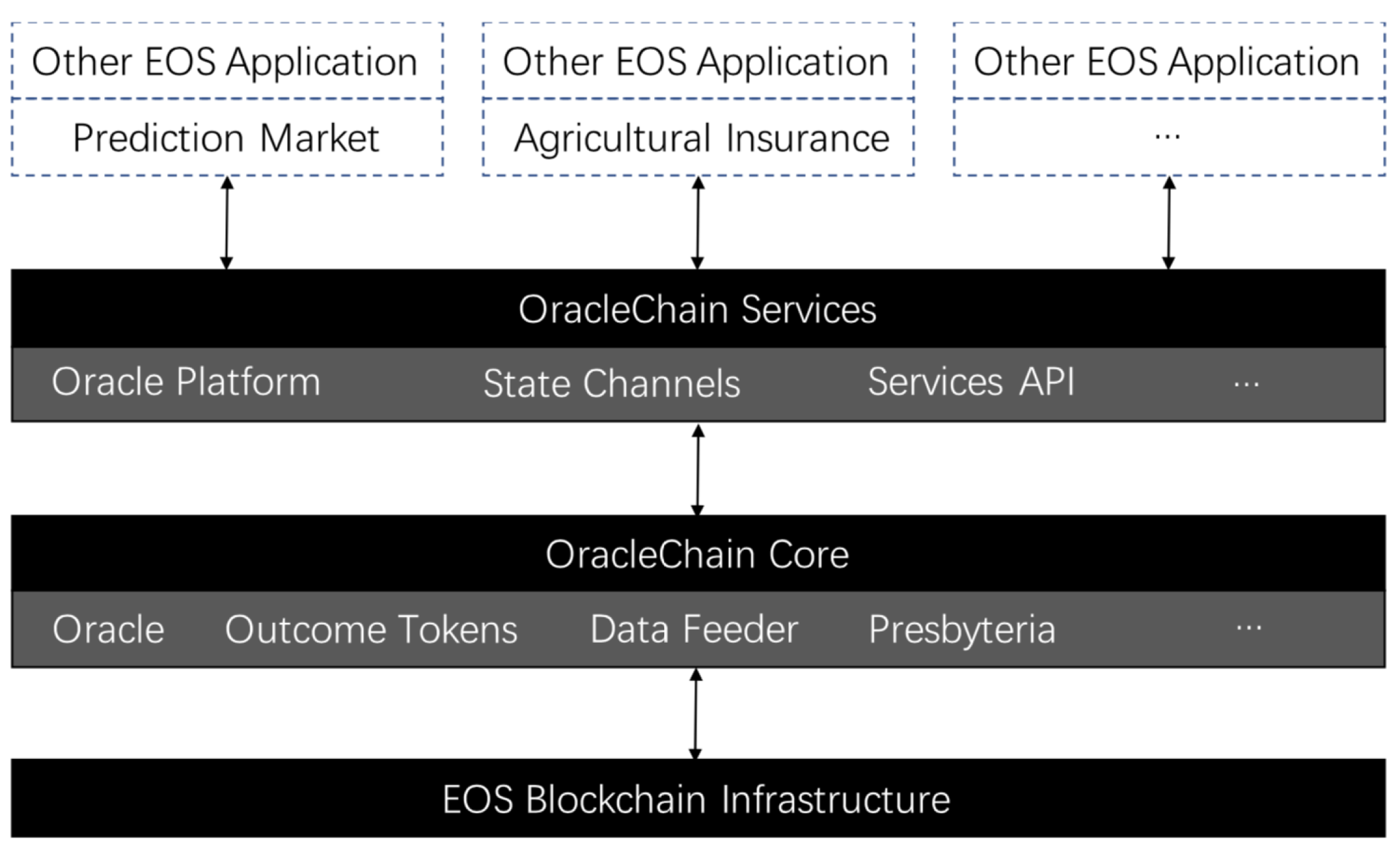1400x850 pixels.
Task: Click the arrow below Agricultural Insurance
Action: (x=698, y=223)
